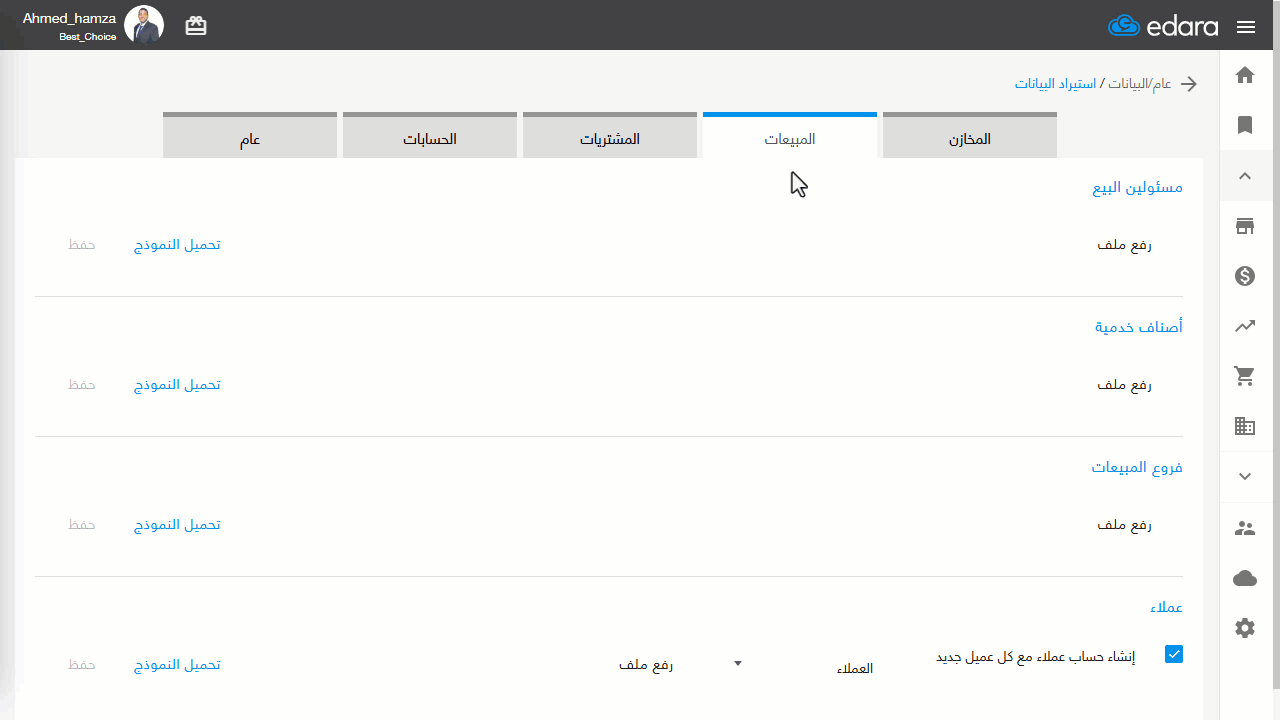The height and width of the screenshot is (720, 1280).
Task: Click حفظ in مسئولين البيع section
Action: [x=82, y=245]
